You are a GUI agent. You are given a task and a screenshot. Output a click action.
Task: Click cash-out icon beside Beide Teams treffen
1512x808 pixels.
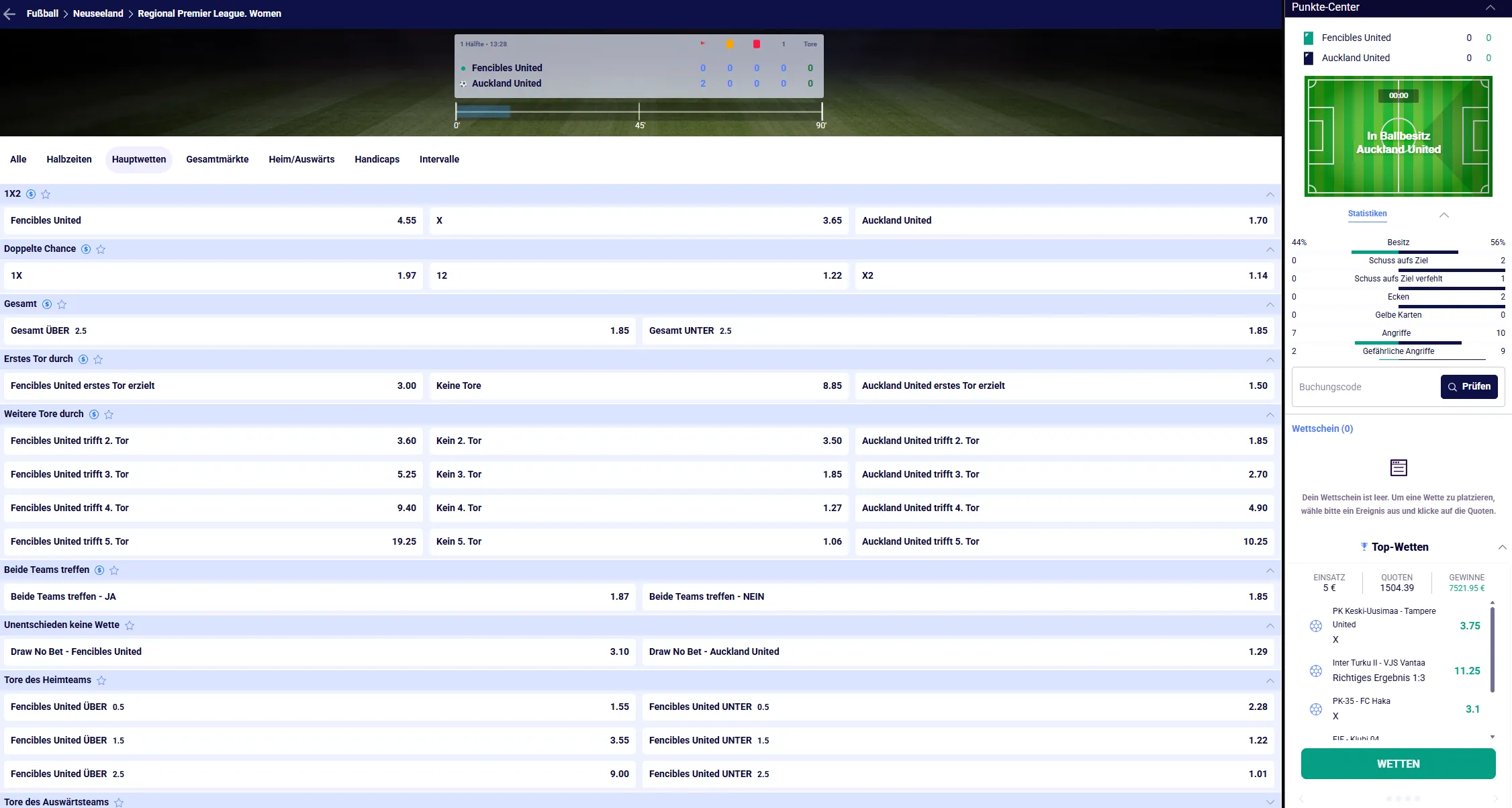point(99,570)
